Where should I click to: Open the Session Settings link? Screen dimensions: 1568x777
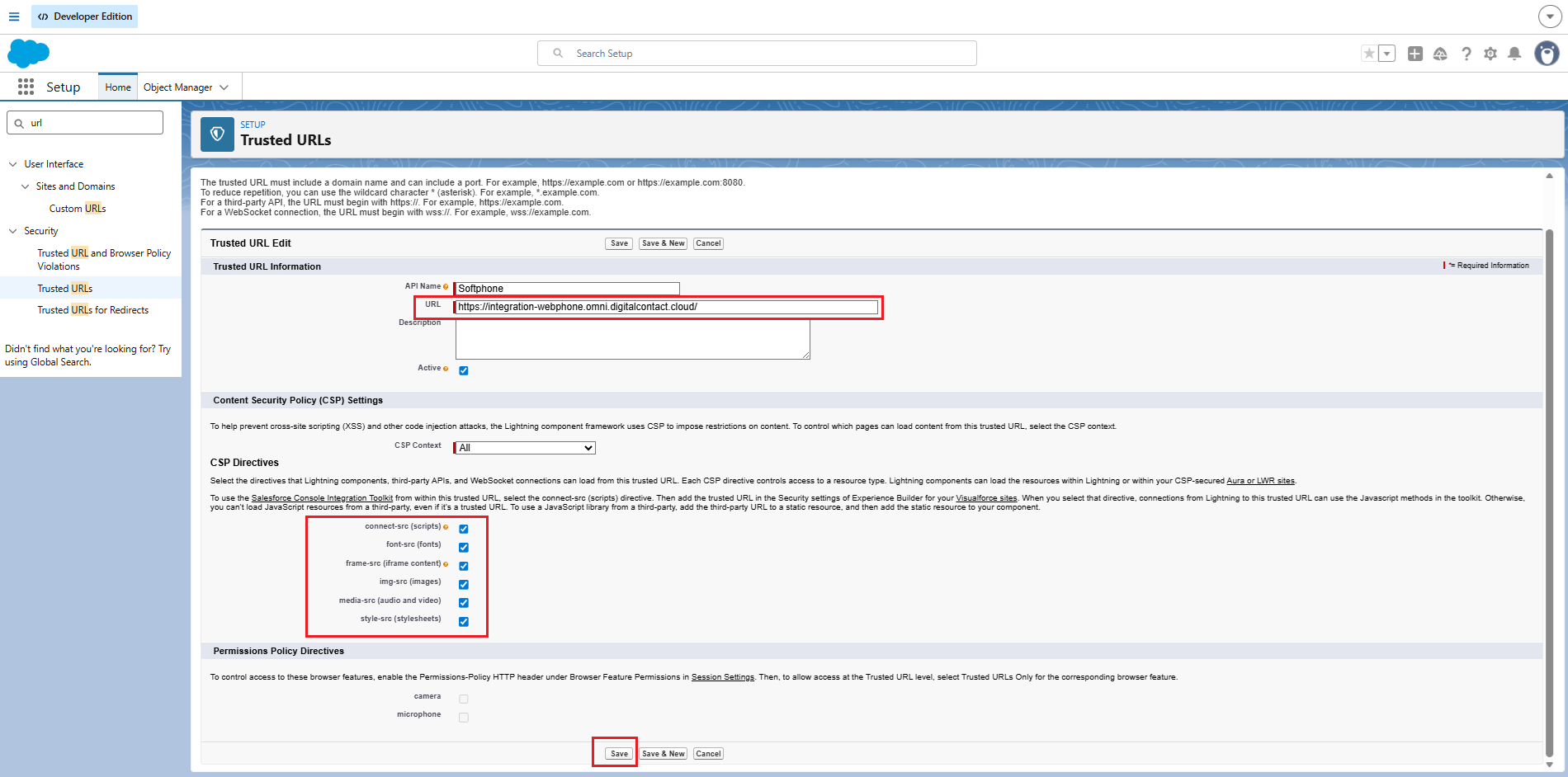tap(722, 677)
